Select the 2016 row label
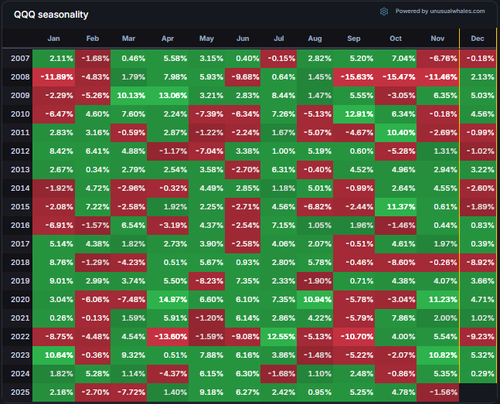This screenshot has height=404, width=500. [x=20, y=225]
